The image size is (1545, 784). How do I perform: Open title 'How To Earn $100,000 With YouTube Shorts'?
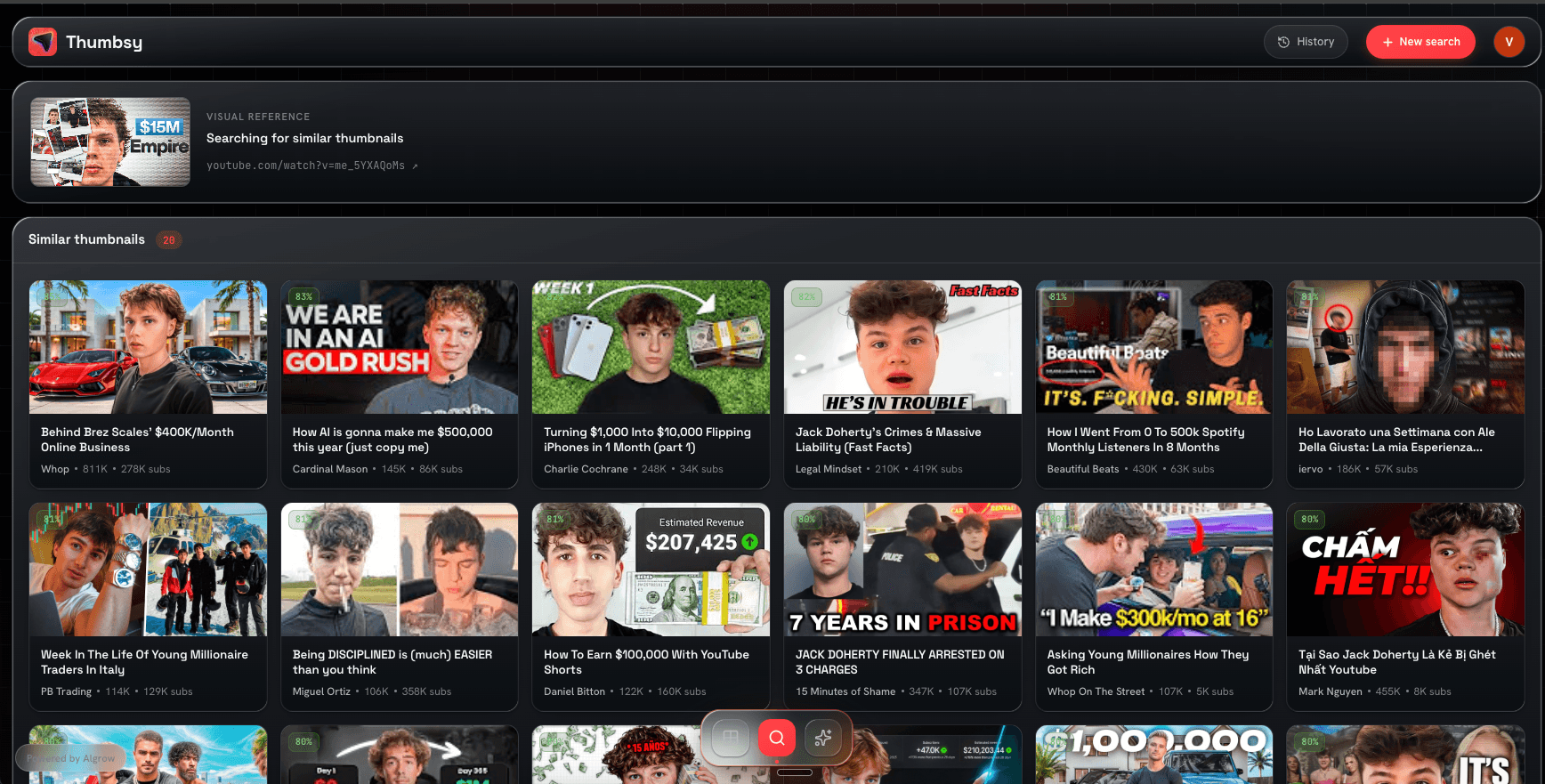(x=646, y=662)
